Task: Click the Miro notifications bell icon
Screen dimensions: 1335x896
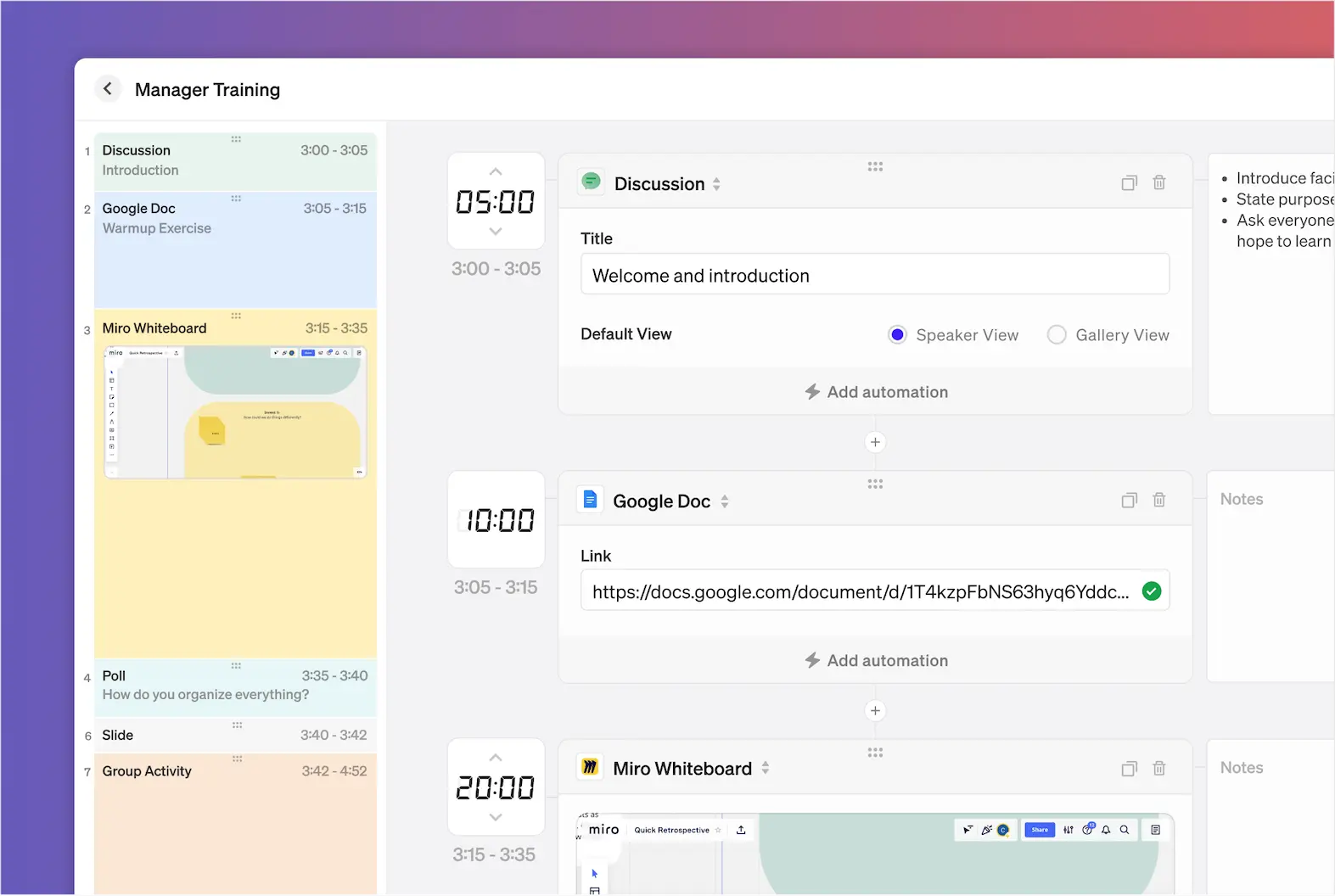Action: (1106, 830)
